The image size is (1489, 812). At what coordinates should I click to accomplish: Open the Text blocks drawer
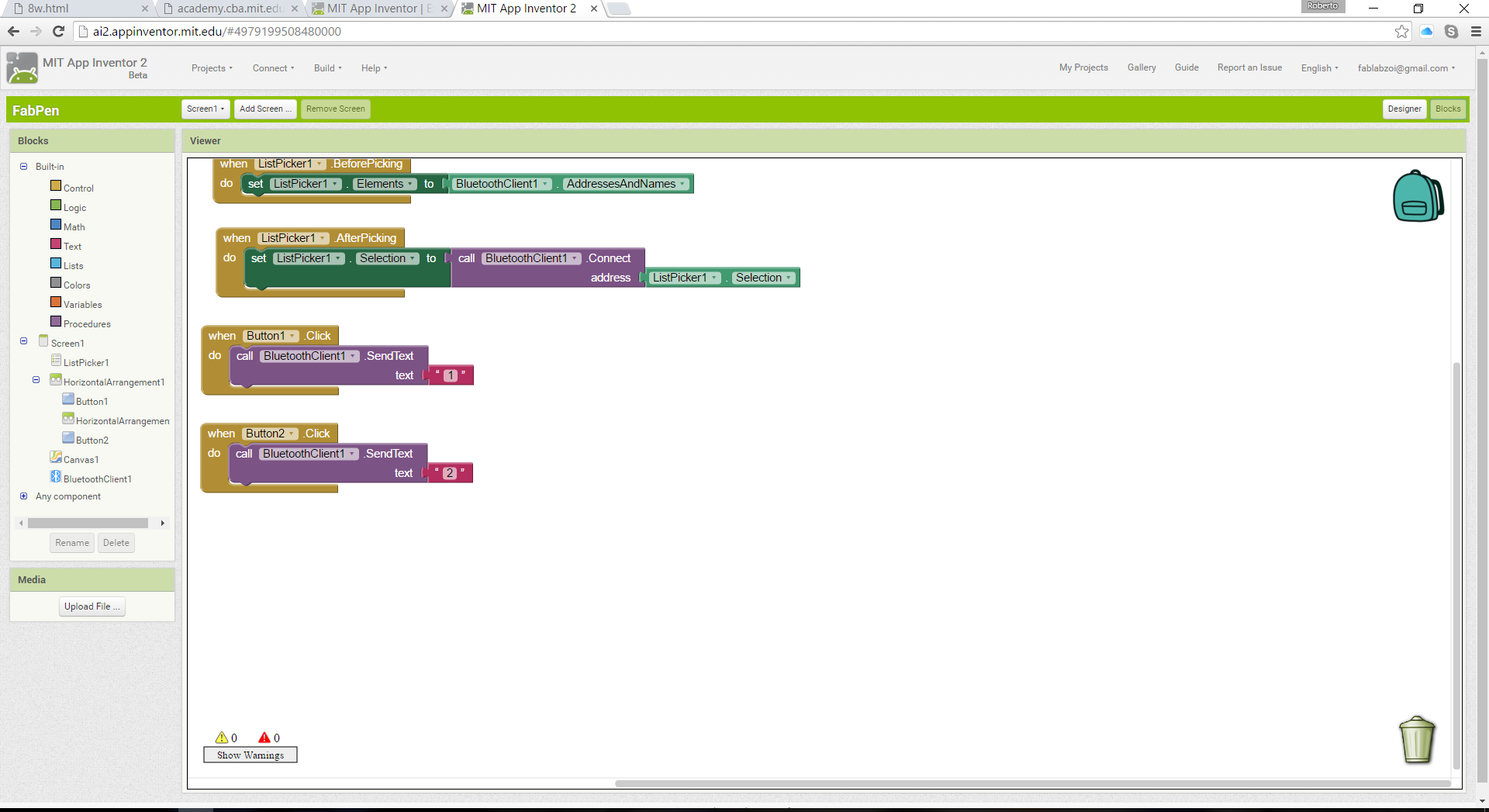72,247
